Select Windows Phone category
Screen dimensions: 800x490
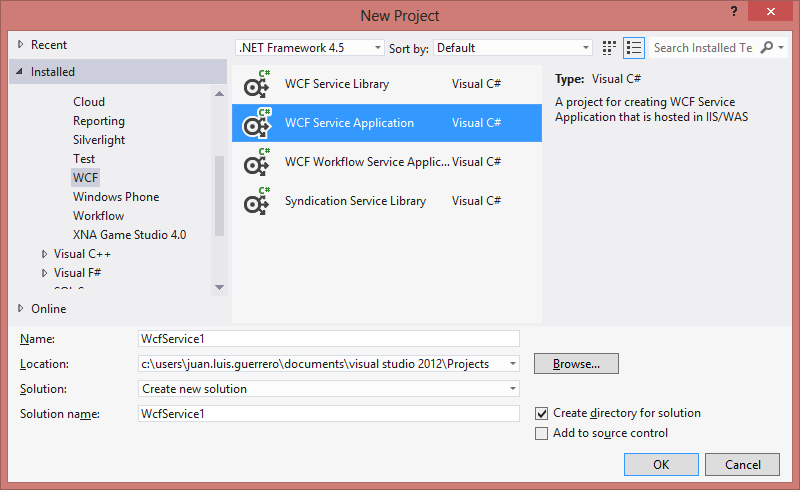tap(116, 197)
